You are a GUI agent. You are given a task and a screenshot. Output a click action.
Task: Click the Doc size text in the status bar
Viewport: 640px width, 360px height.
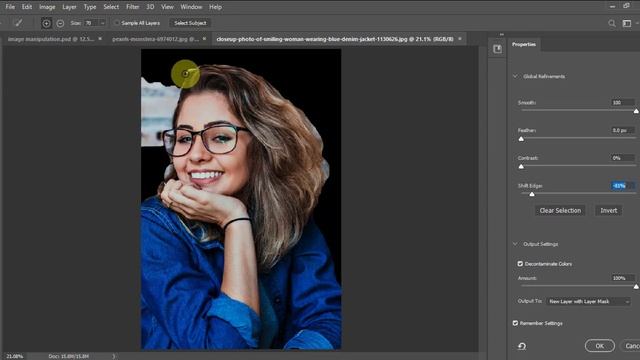pos(69,356)
